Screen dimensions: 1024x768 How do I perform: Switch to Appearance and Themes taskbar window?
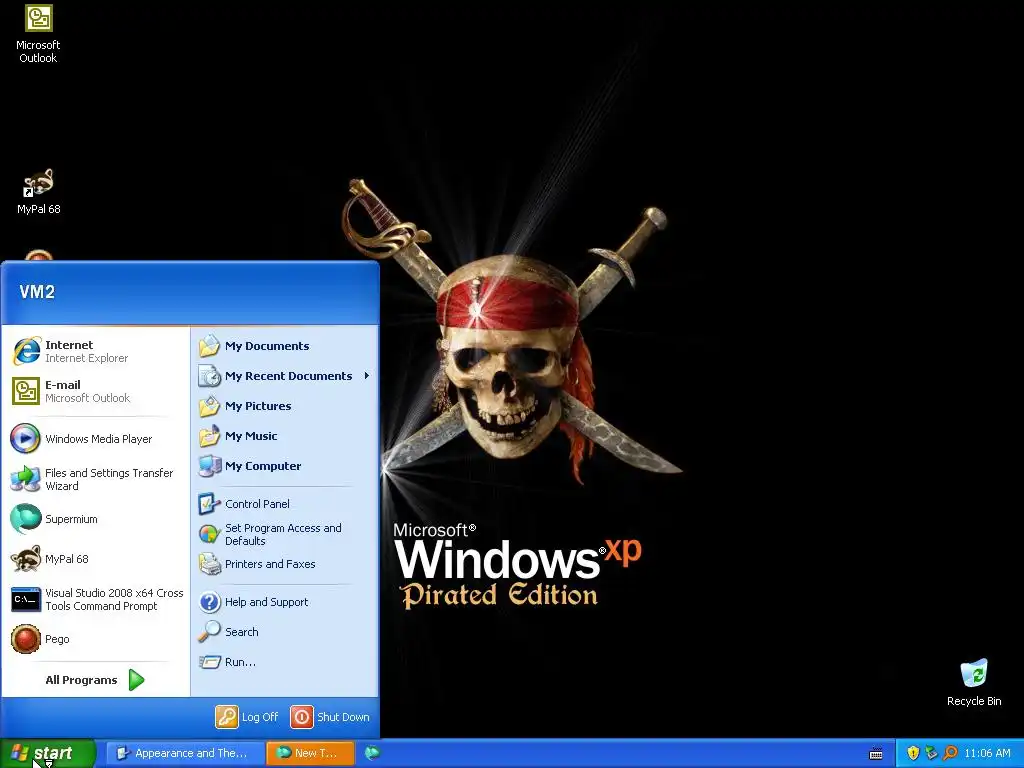tap(185, 753)
